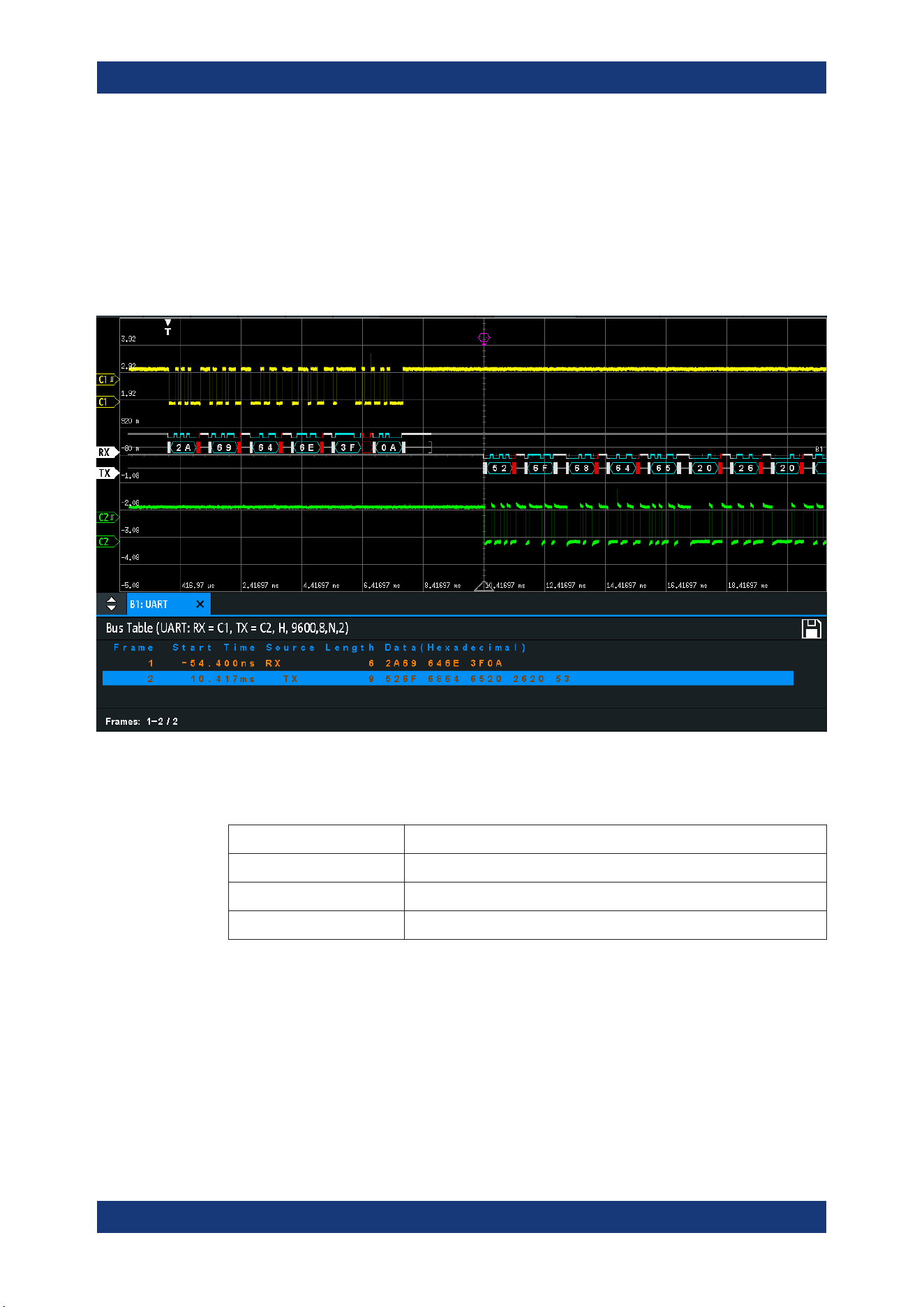Toggle the up/down arrow beside the B1: UART tab

(x=111, y=604)
